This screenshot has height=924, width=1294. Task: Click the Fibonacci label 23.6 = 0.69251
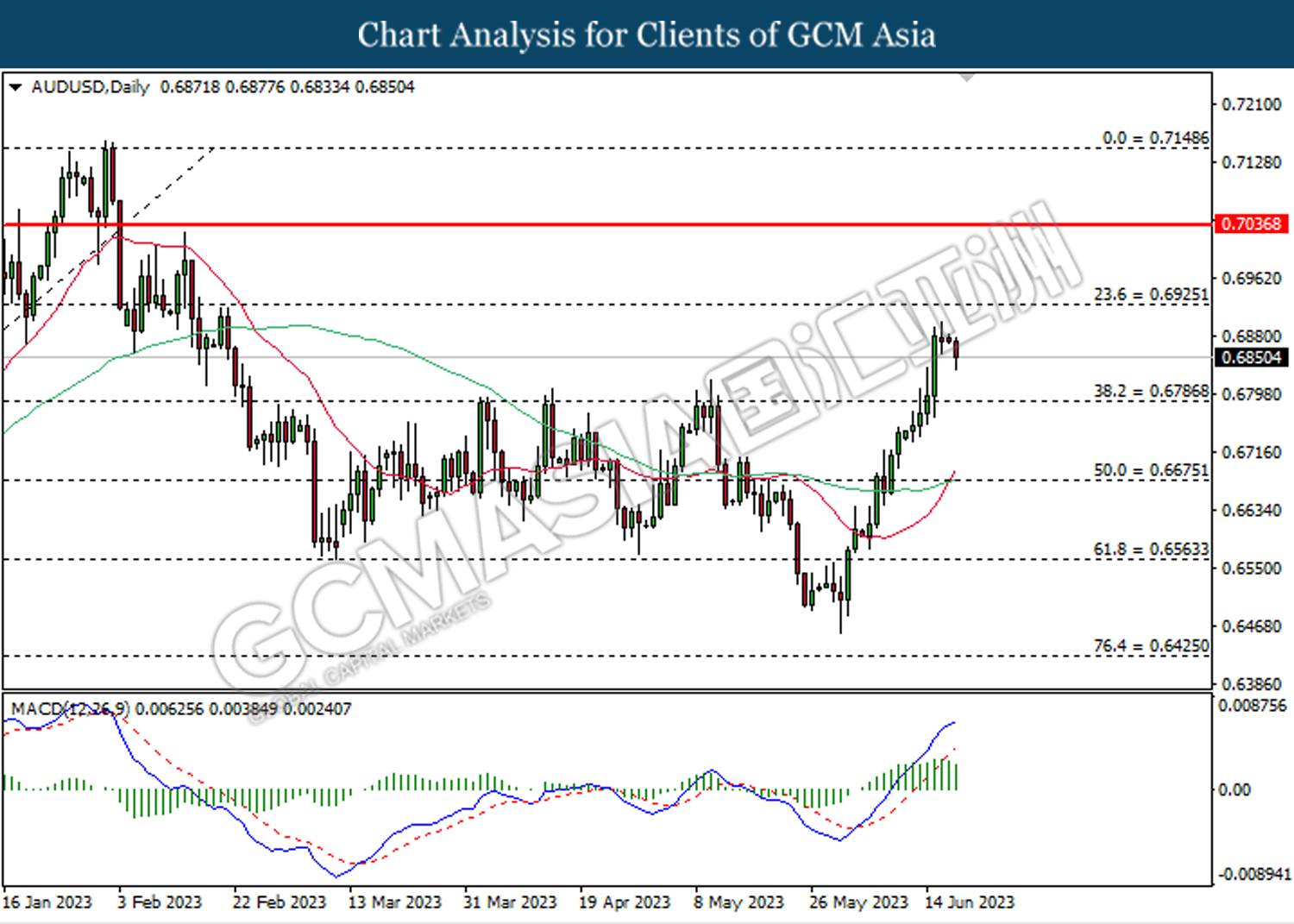pos(1152,294)
